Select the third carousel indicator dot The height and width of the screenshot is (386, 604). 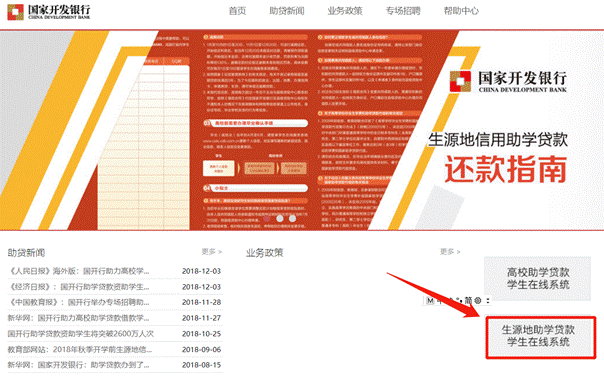pyautogui.click(x=292, y=218)
